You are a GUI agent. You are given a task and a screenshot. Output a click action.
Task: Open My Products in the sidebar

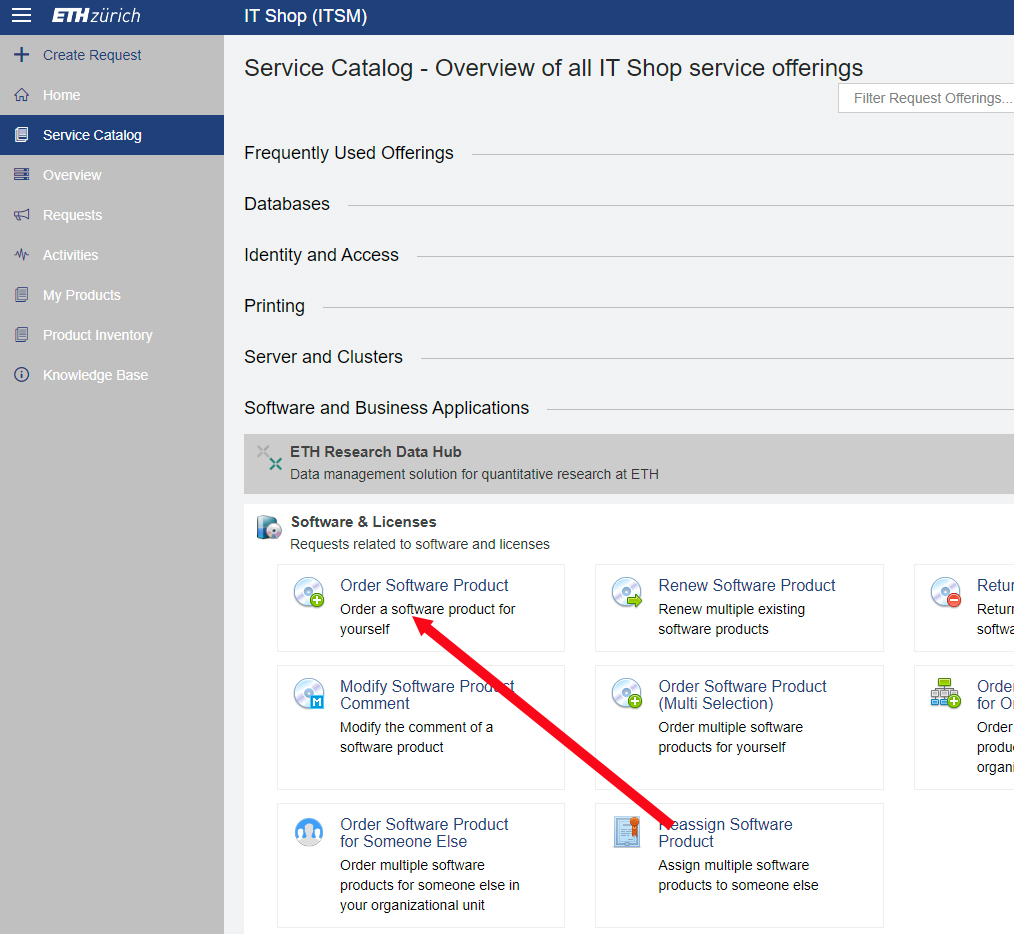click(112, 295)
